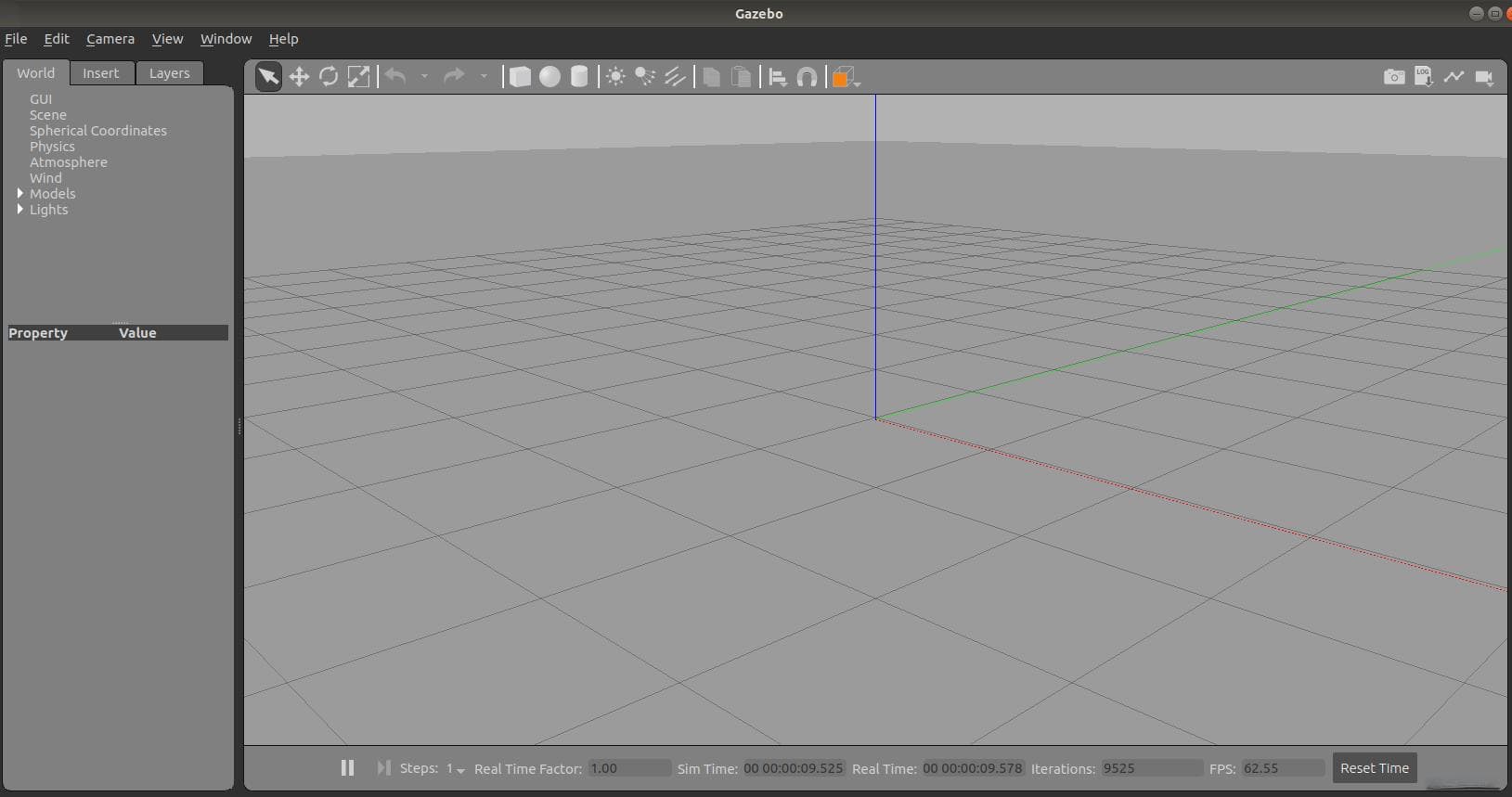This screenshot has height=797, width=1512.
Task: Open the align tool
Action: [778, 77]
